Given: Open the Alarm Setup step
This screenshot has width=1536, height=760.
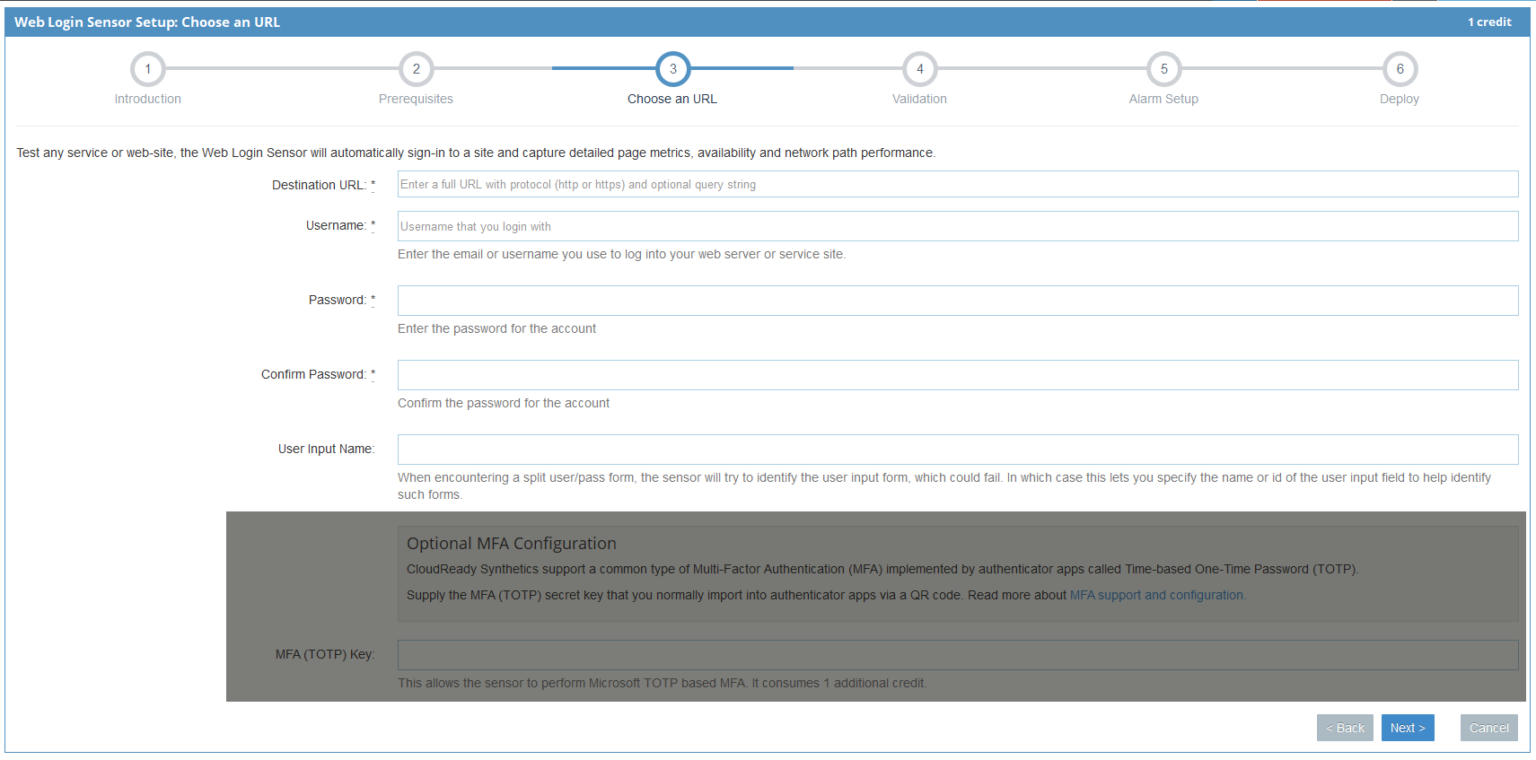Looking at the screenshot, I should [1163, 69].
